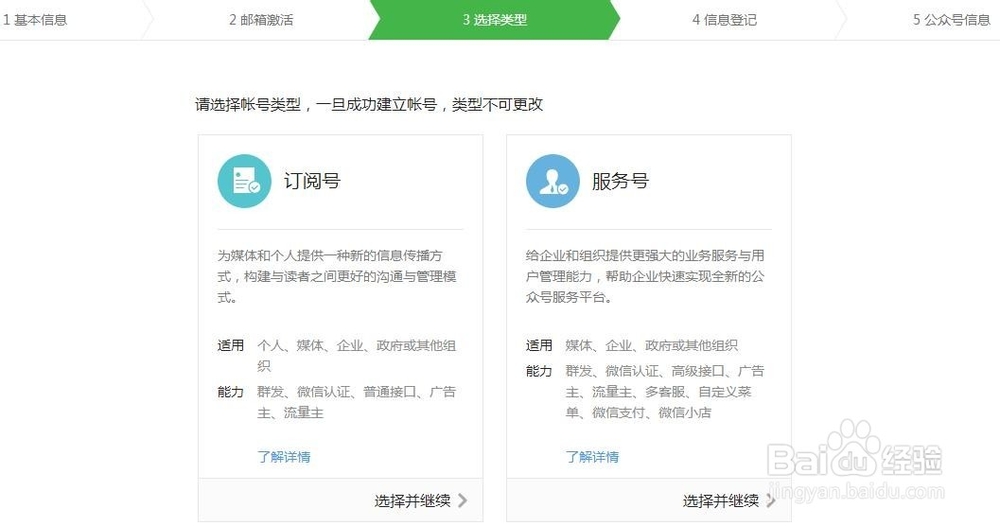The height and width of the screenshot is (526, 1000).
Task: Click the arrow beside 服务号 选择并继续
Action: (770, 500)
